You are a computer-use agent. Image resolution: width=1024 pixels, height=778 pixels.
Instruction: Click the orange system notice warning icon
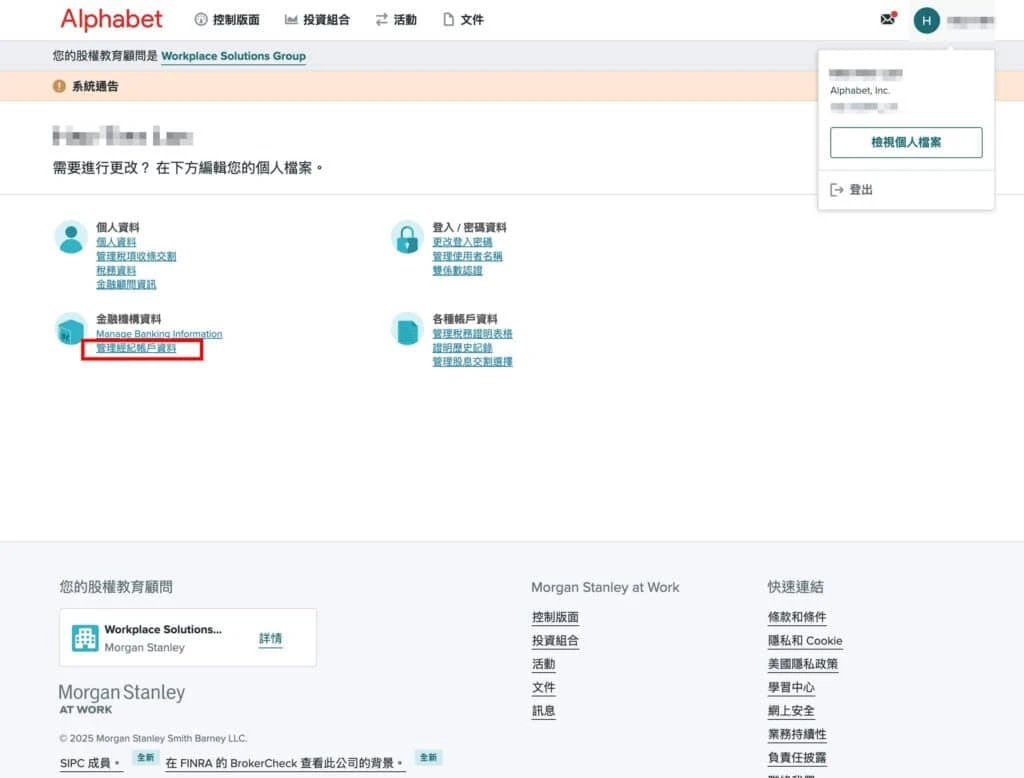[59, 86]
